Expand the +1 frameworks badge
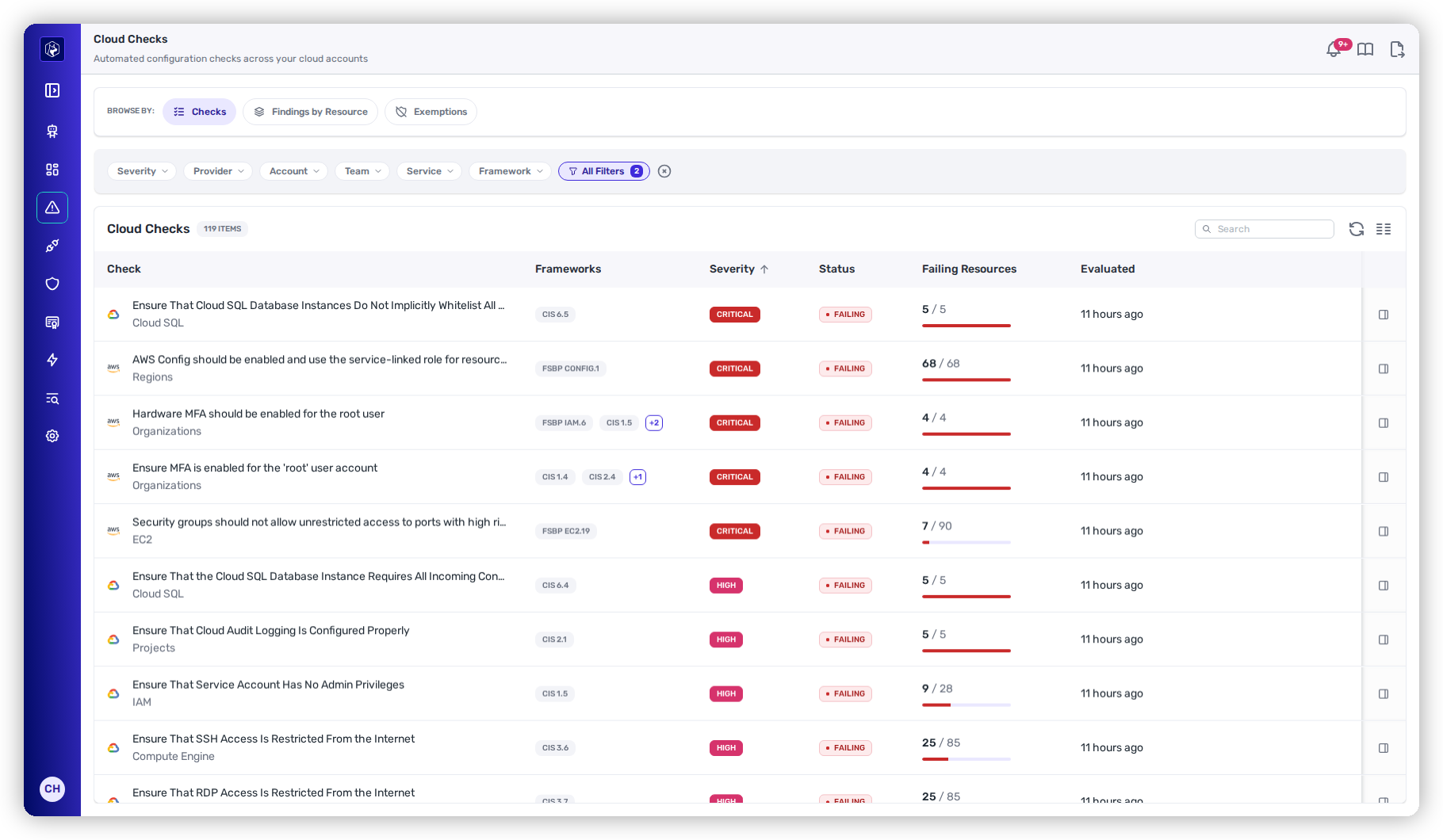This screenshot has height=840, width=1443. pos(637,477)
